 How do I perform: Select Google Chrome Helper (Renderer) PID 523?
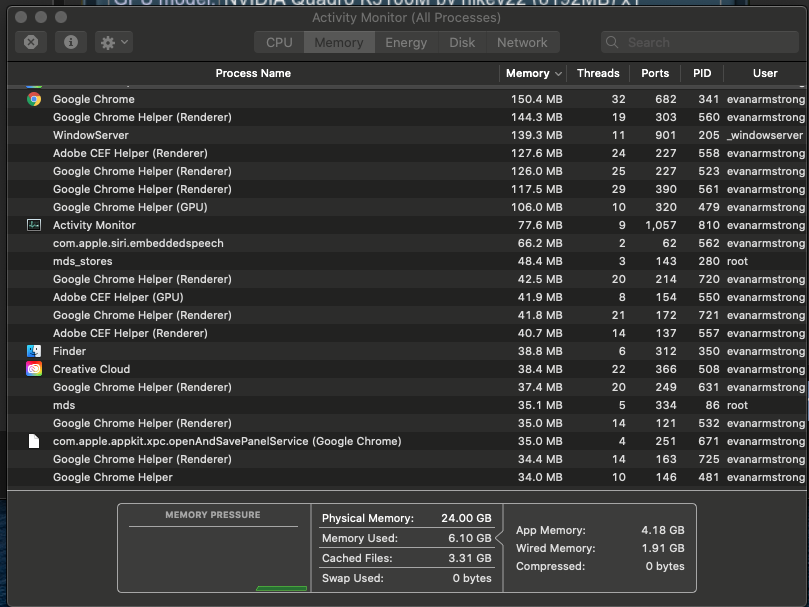[x=407, y=171]
